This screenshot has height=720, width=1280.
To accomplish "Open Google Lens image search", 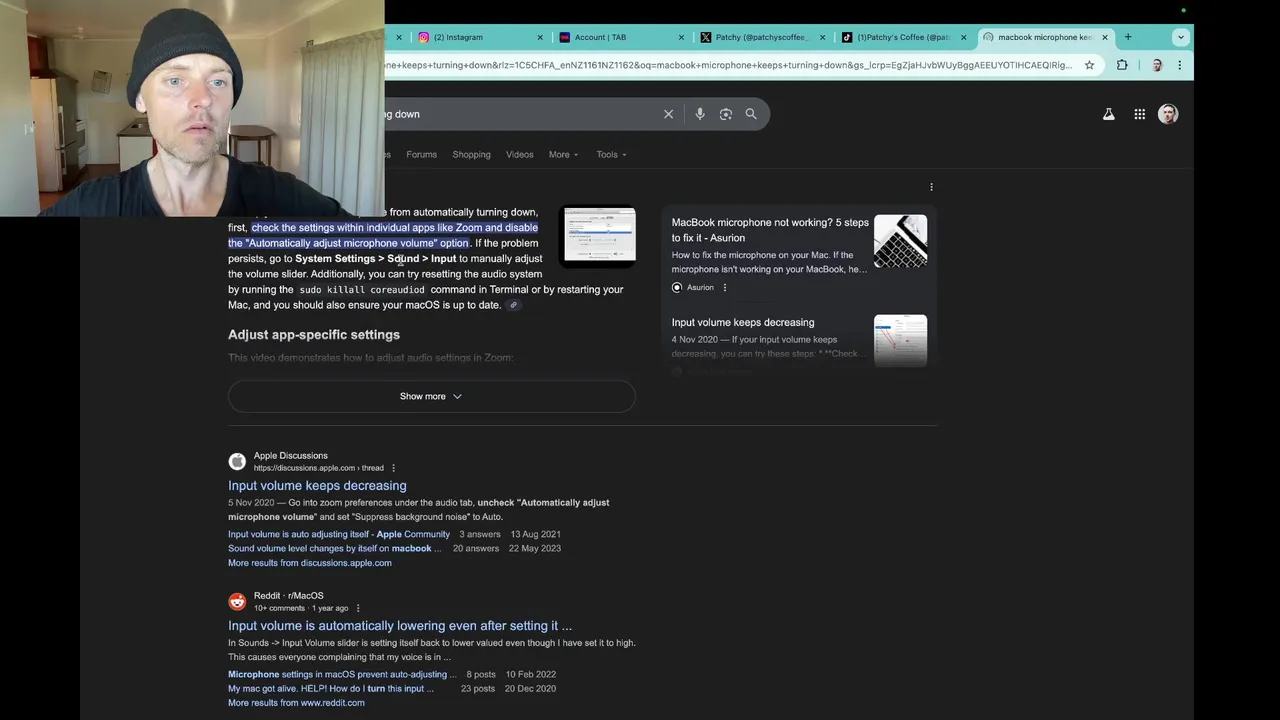I will [x=726, y=114].
